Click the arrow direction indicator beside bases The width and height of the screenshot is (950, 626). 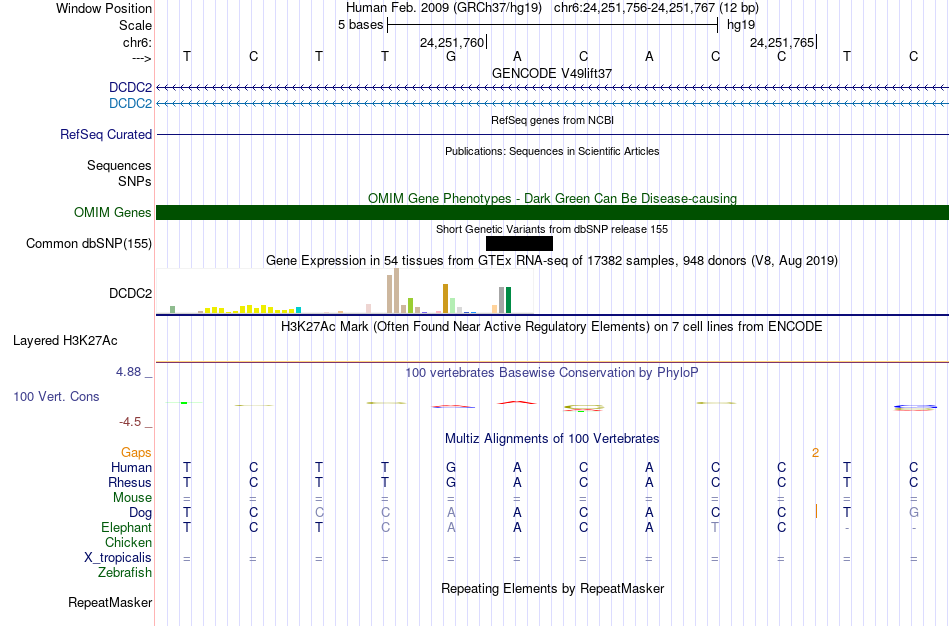141,58
